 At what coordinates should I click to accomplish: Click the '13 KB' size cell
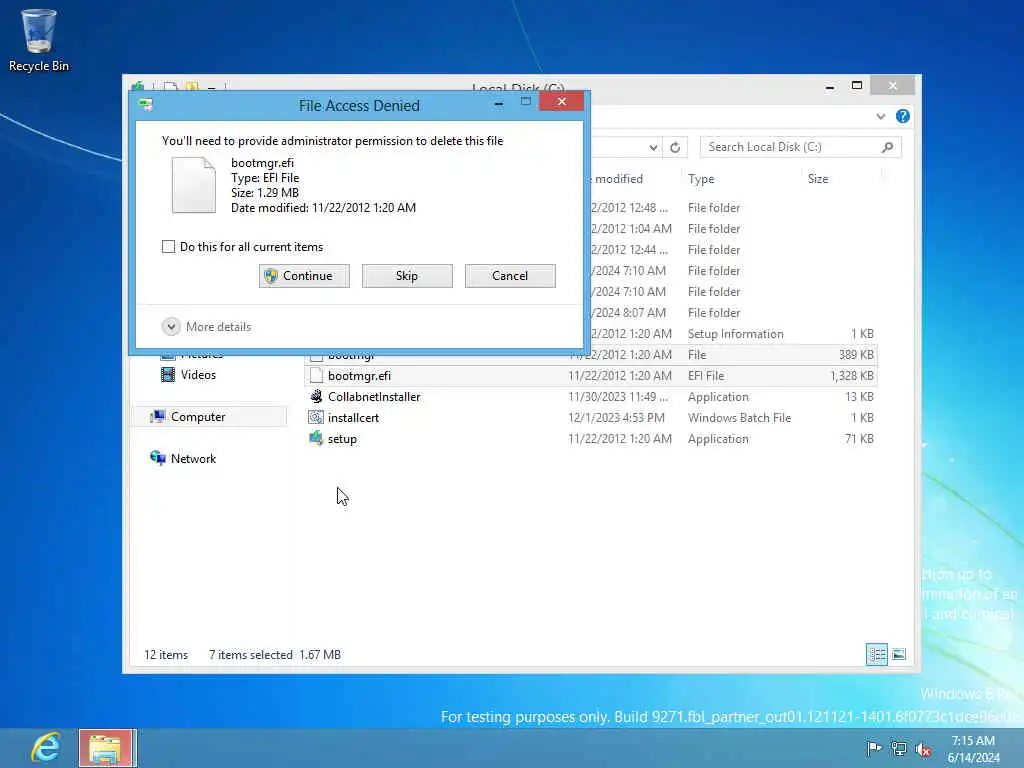[859, 396]
